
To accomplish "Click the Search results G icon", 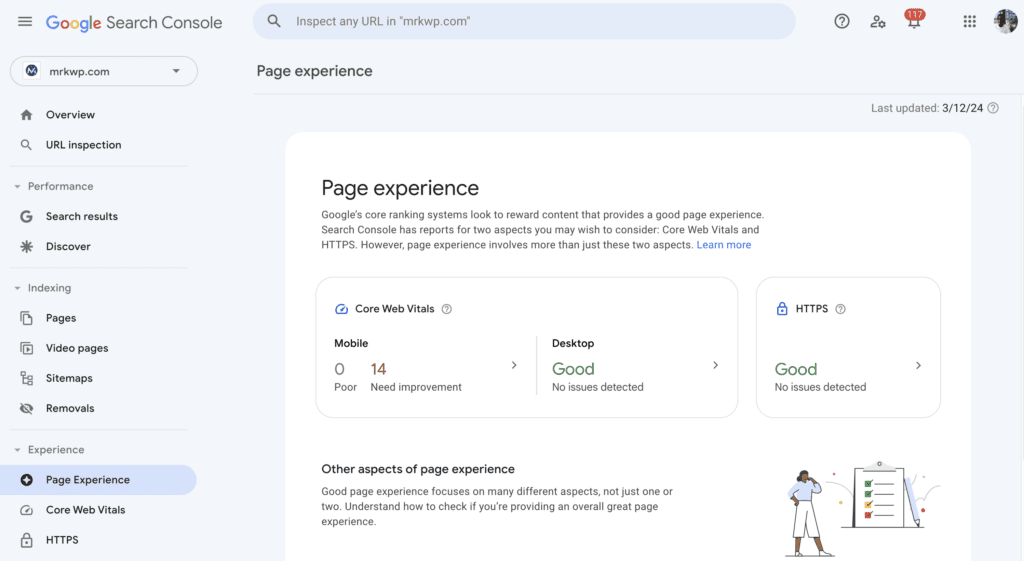I will (x=26, y=216).
